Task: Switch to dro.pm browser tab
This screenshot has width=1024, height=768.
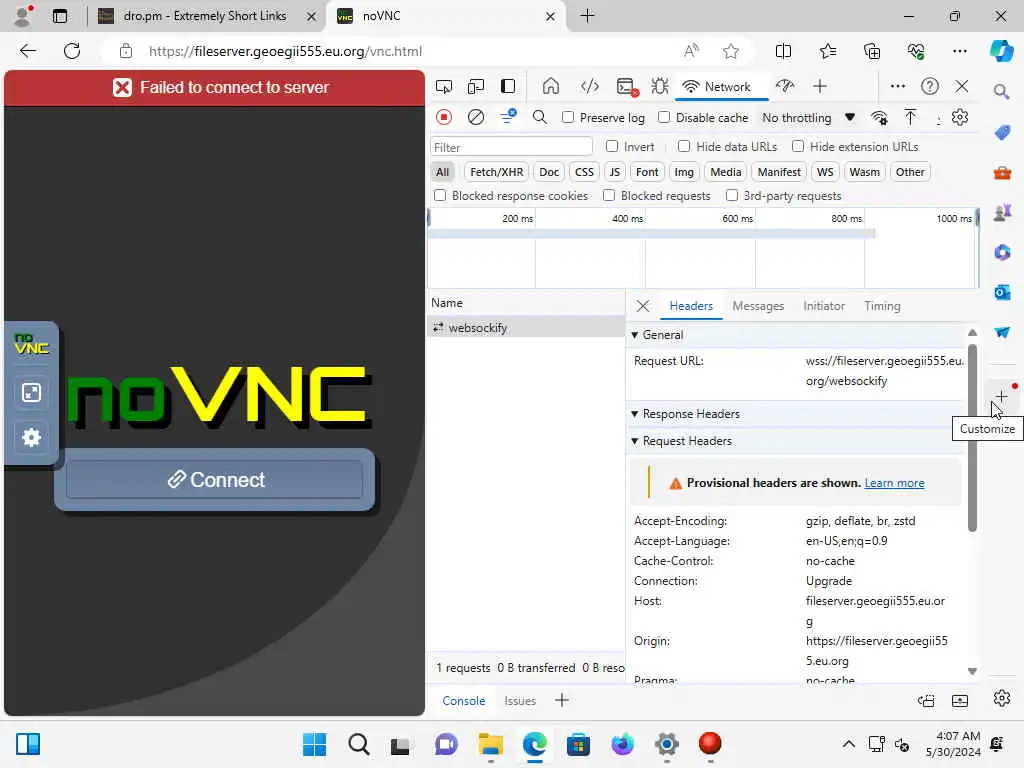Action: 204,16
